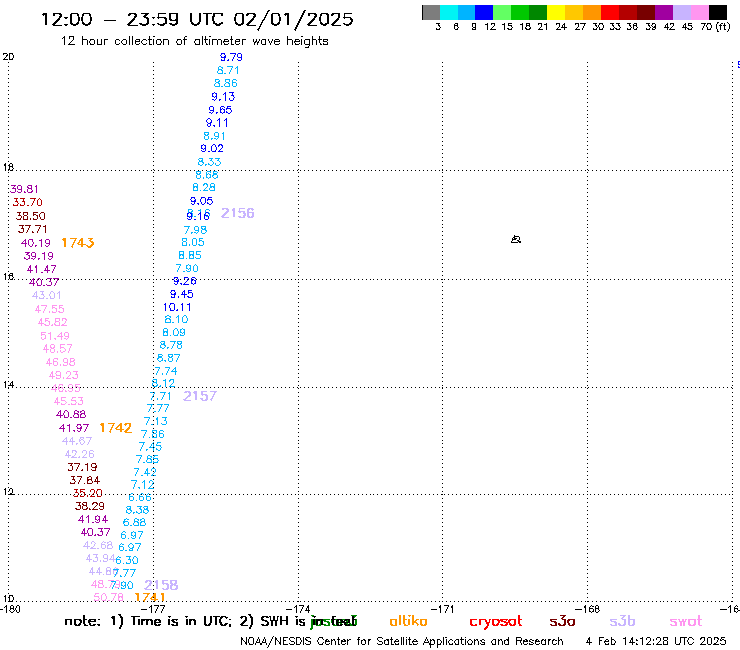
Task: Click the longitude axis label -168
Action: (590, 609)
